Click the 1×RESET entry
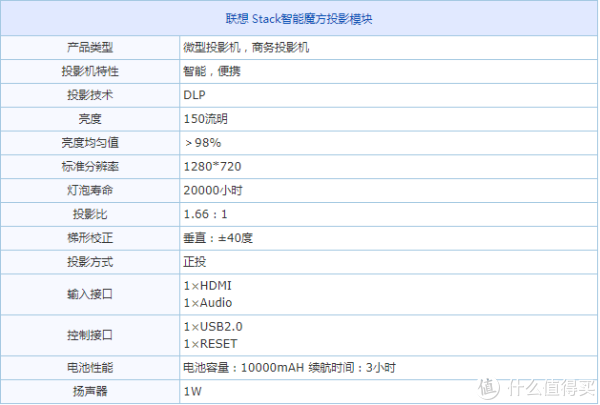This screenshot has width=600, height=405. tap(210, 344)
